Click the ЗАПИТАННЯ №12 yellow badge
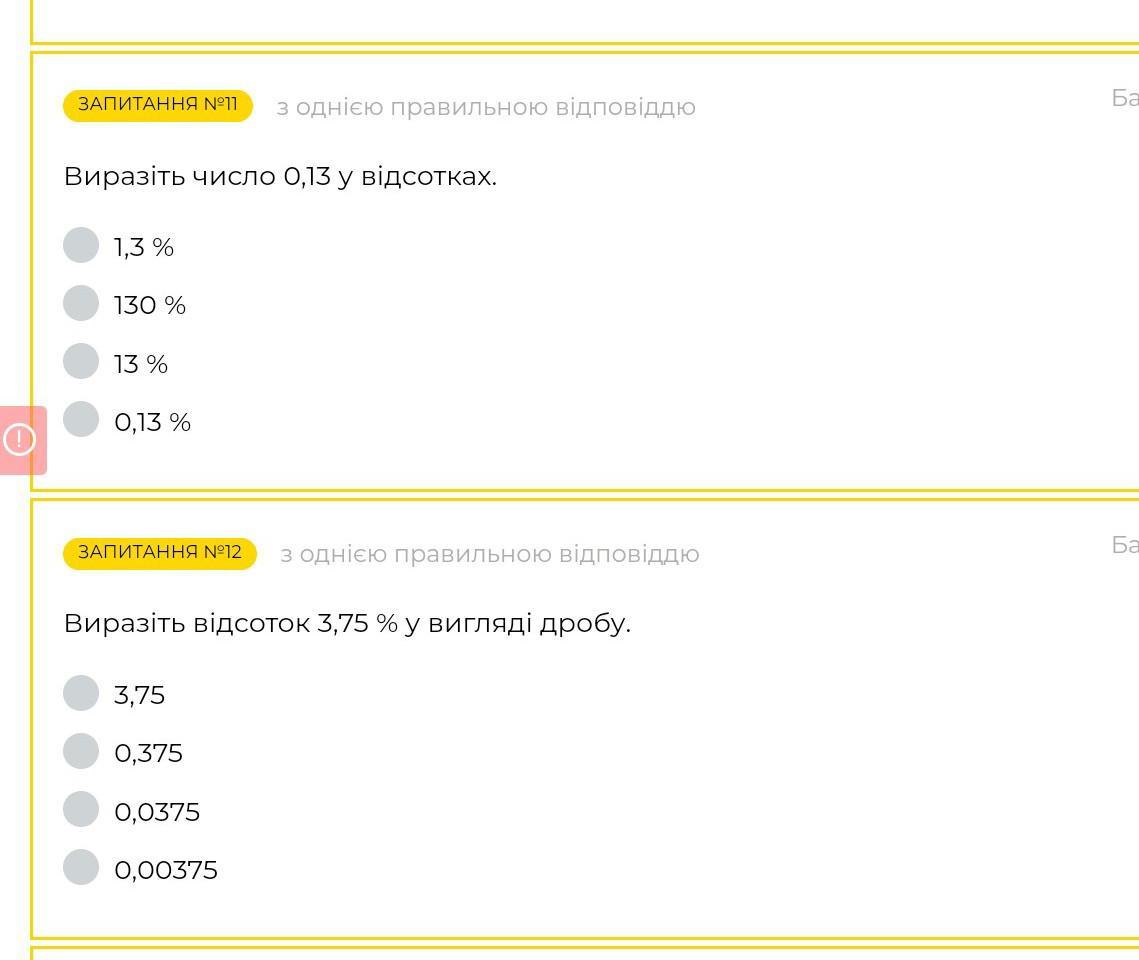Image resolution: width=1139 pixels, height=960 pixels. tap(160, 552)
